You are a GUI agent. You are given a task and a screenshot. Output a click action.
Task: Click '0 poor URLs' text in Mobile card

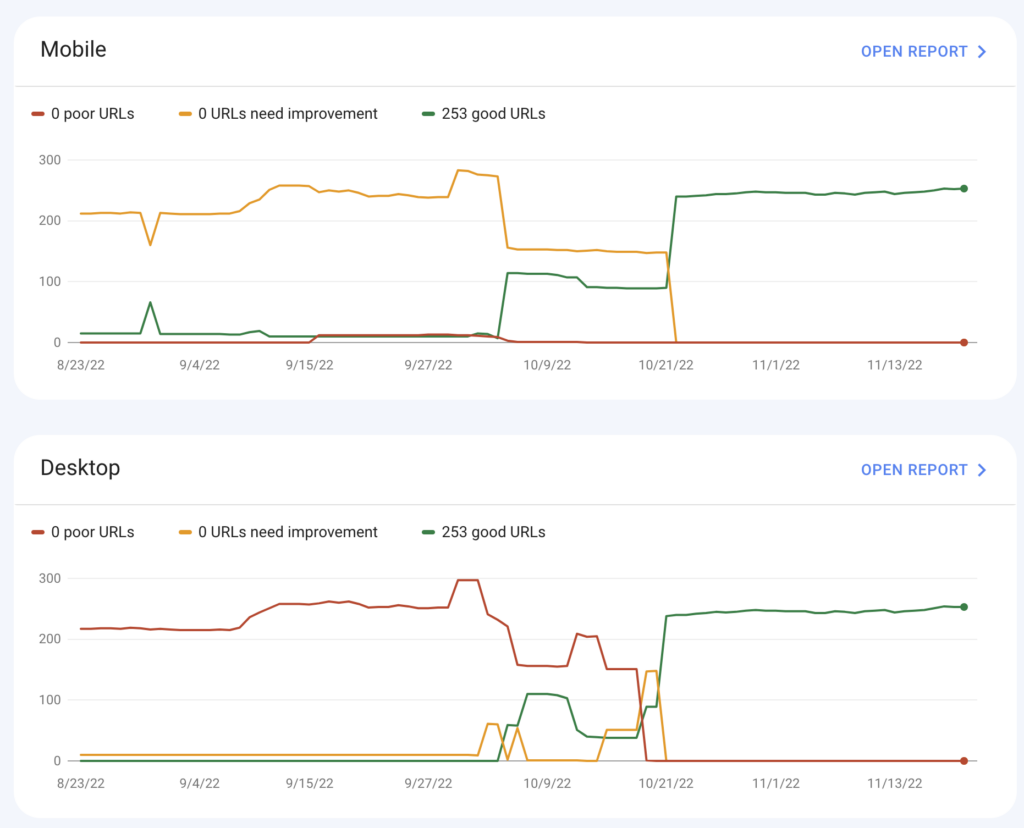93,114
